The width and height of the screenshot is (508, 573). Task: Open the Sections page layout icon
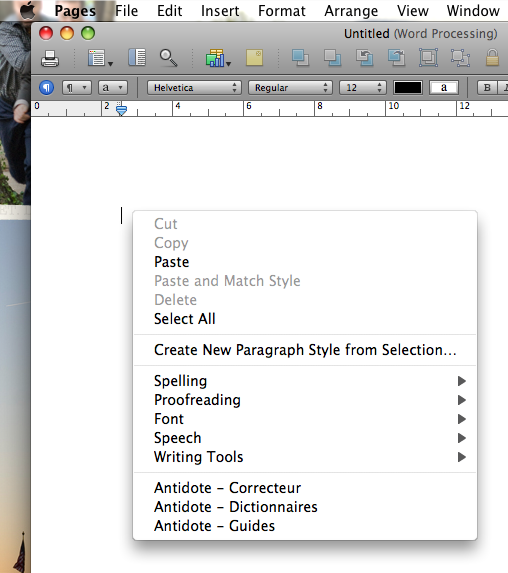pos(137,58)
